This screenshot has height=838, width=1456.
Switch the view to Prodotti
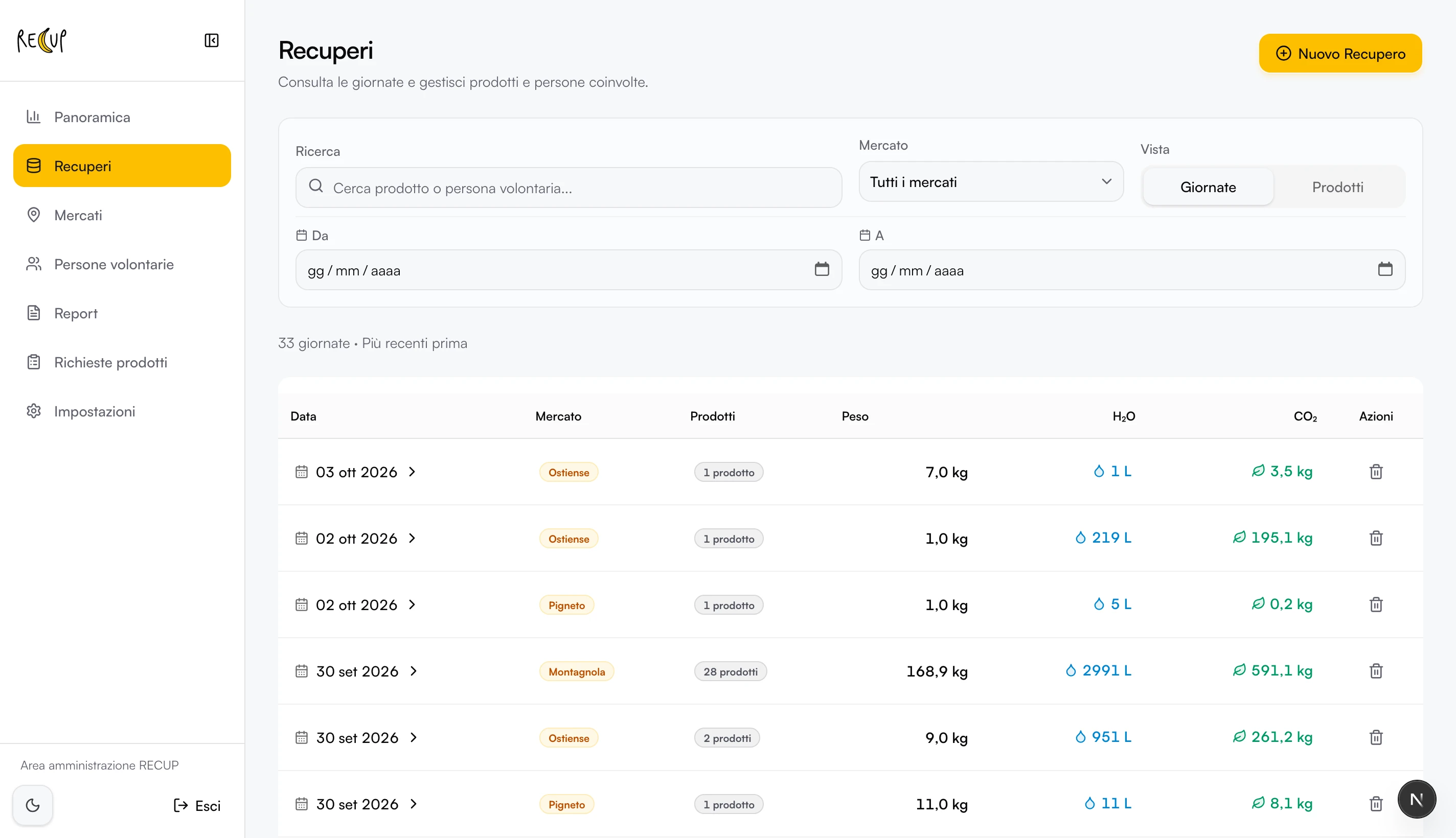coord(1337,187)
